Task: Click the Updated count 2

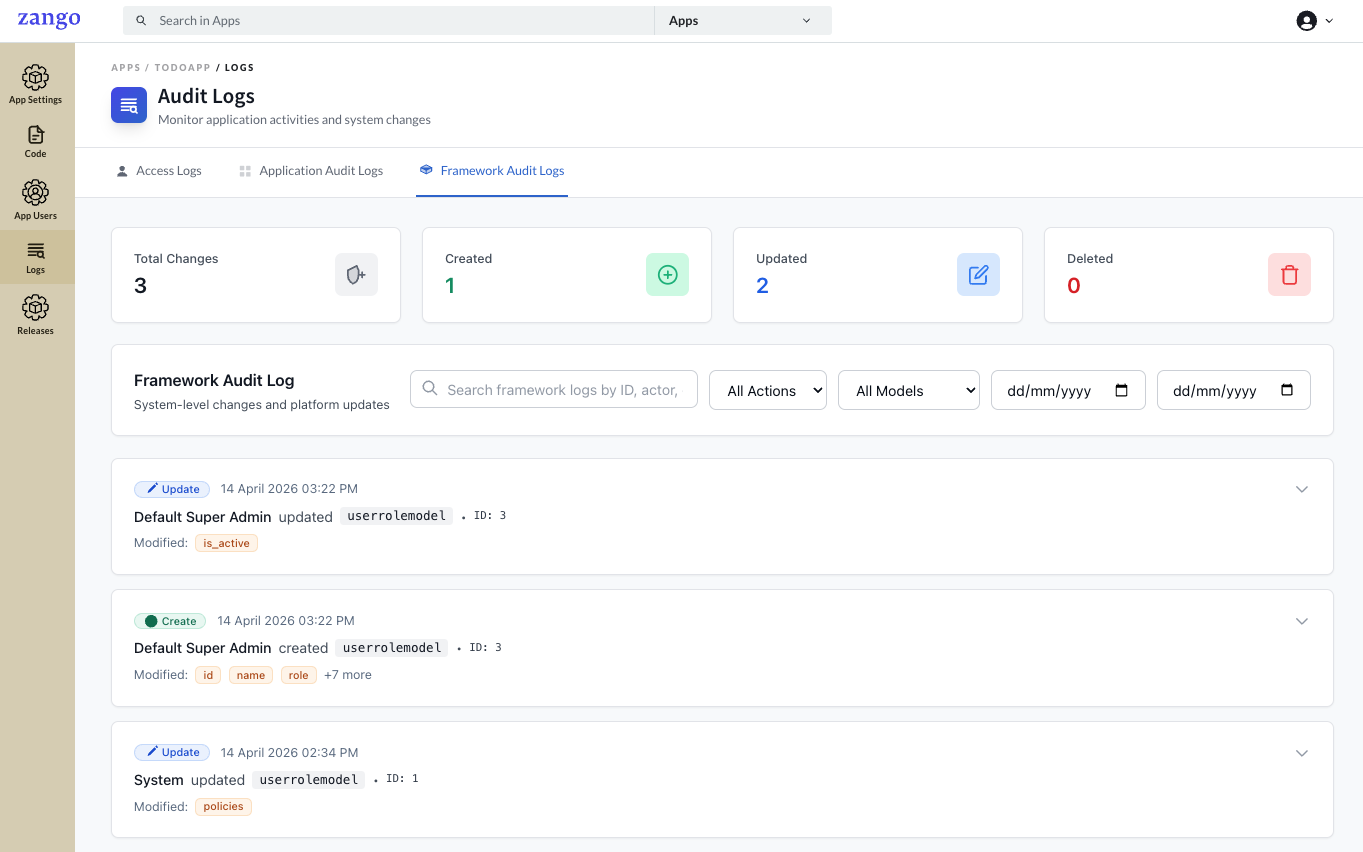Action: click(762, 286)
